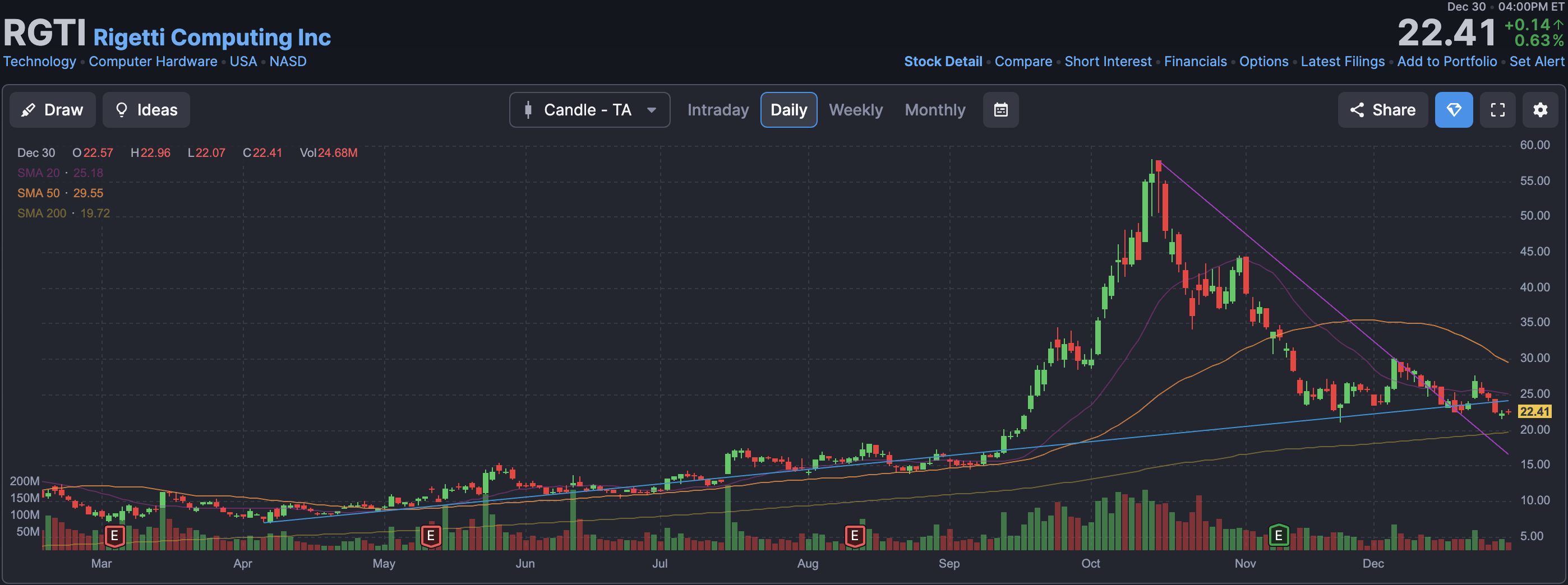The image size is (1568, 585).
Task: Click the green earnings E marker in November
Action: point(1278,536)
